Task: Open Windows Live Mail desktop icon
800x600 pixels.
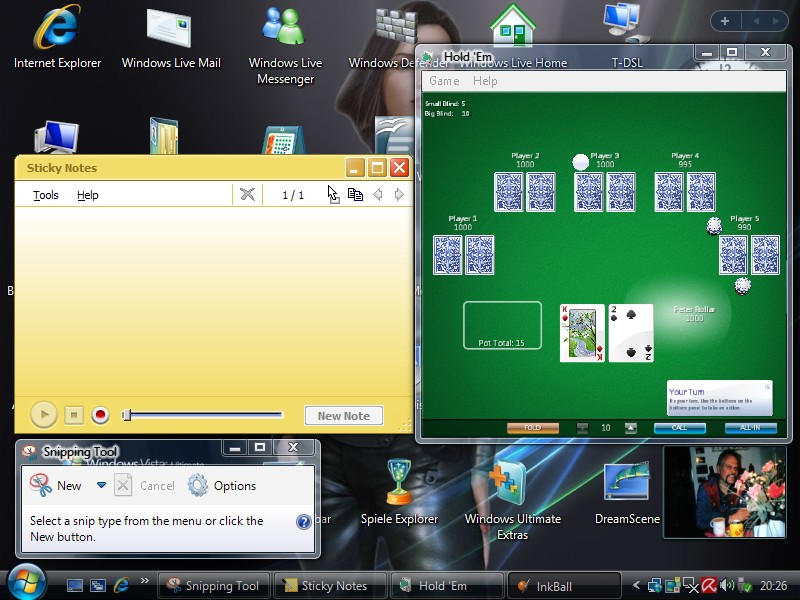Action: point(171,37)
